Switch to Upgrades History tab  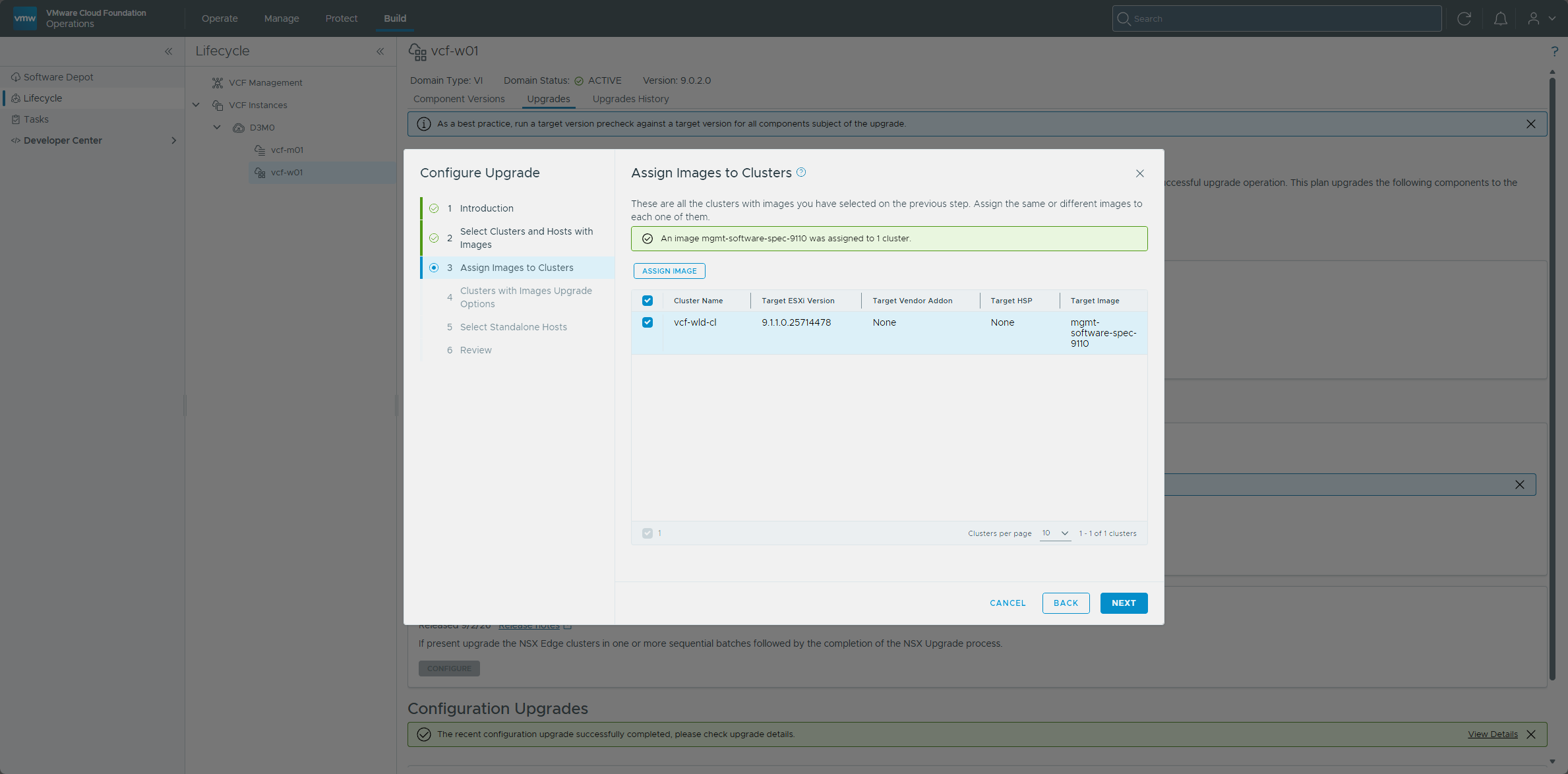click(630, 99)
